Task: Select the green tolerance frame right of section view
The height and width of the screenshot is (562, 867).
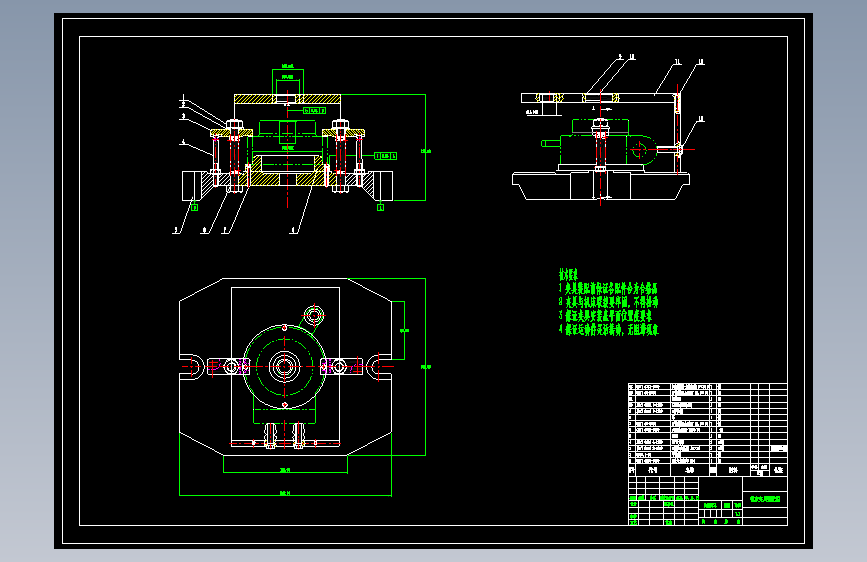Action: point(385,156)
